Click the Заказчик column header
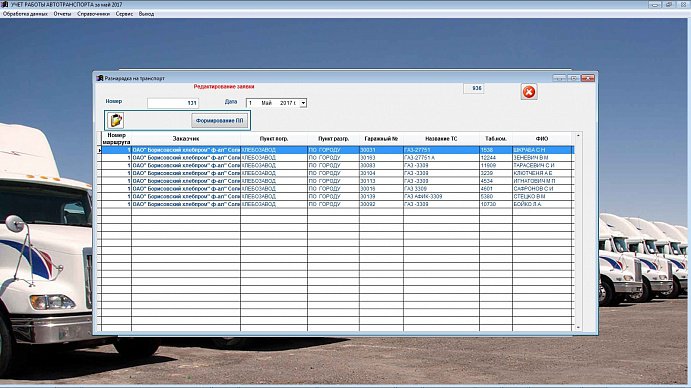Screen dimensions: 691x388 pyautogui.click(x=186, y=139)
